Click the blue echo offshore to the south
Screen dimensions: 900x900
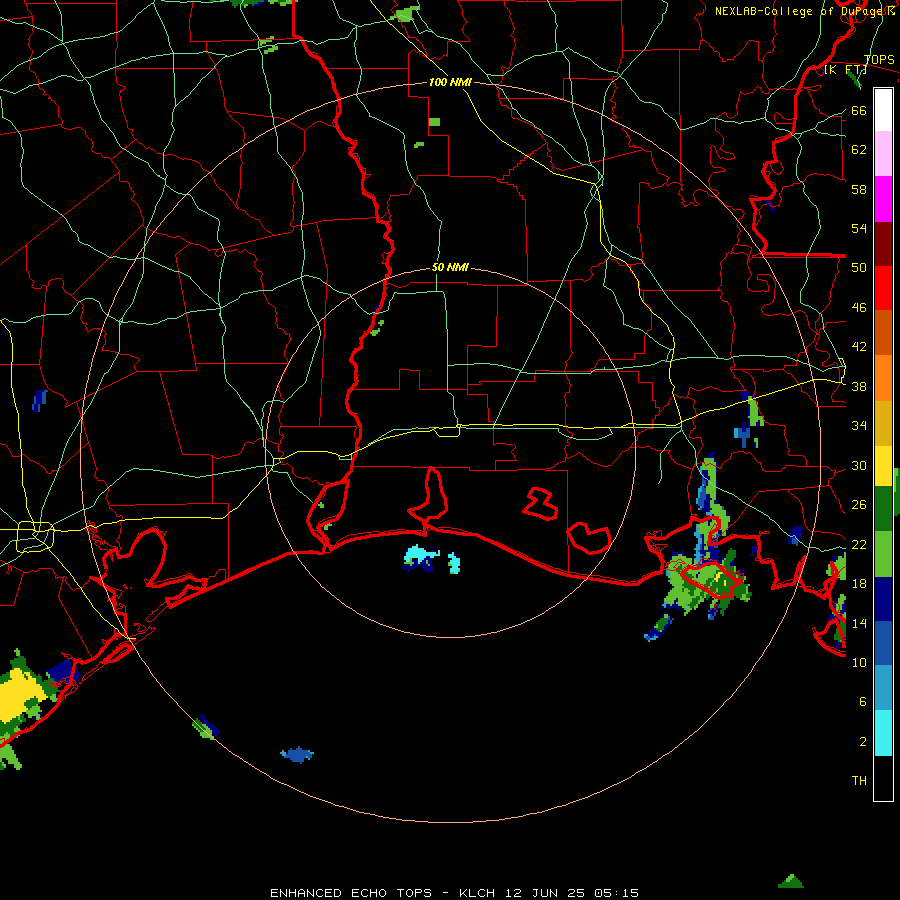297,754
